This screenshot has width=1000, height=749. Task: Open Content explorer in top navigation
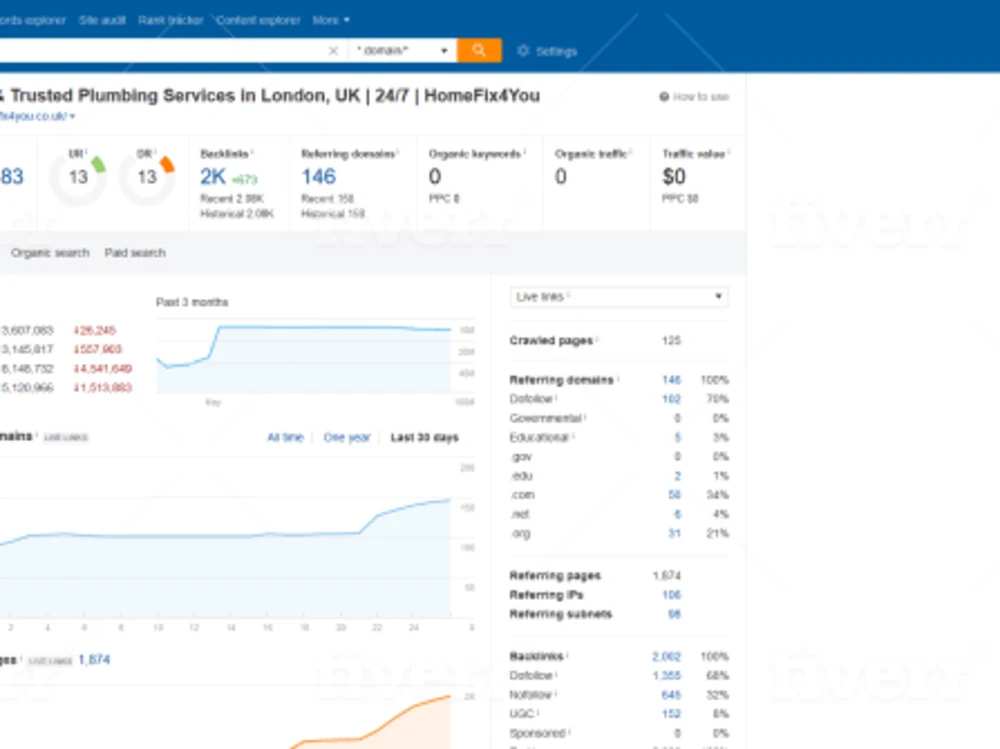tap(258, 20)
